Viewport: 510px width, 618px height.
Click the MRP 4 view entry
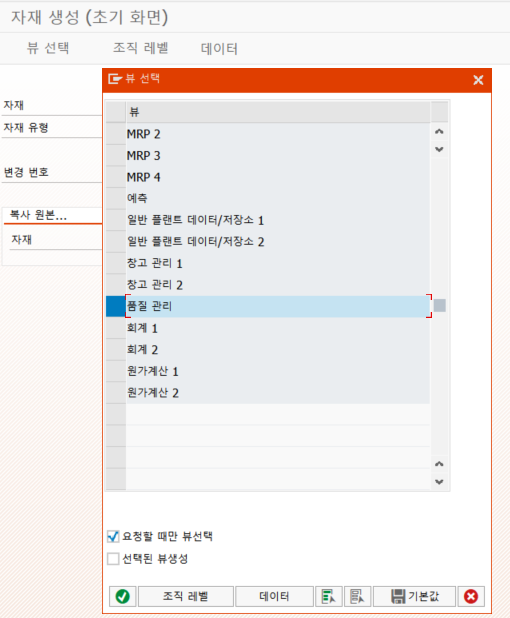pos(278,177)
